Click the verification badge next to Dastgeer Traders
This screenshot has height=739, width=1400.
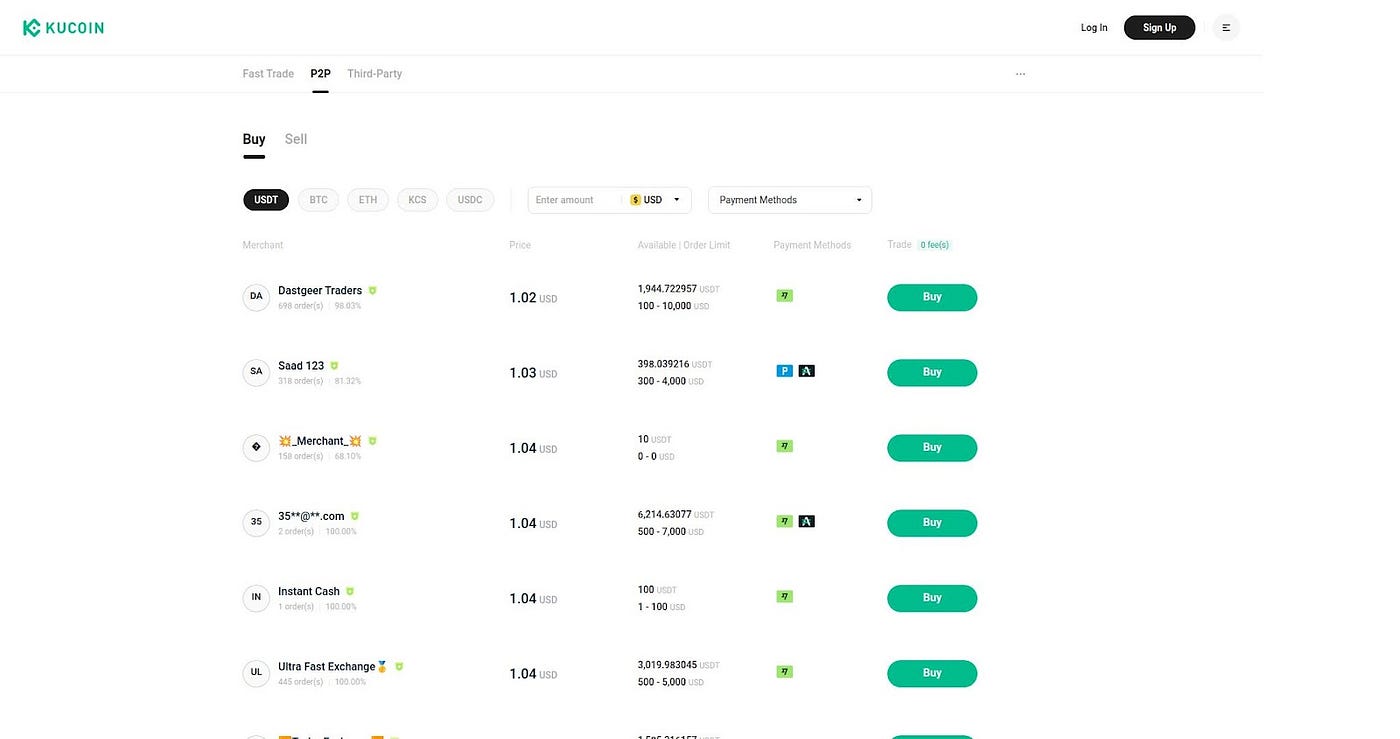tap(372, 290)
